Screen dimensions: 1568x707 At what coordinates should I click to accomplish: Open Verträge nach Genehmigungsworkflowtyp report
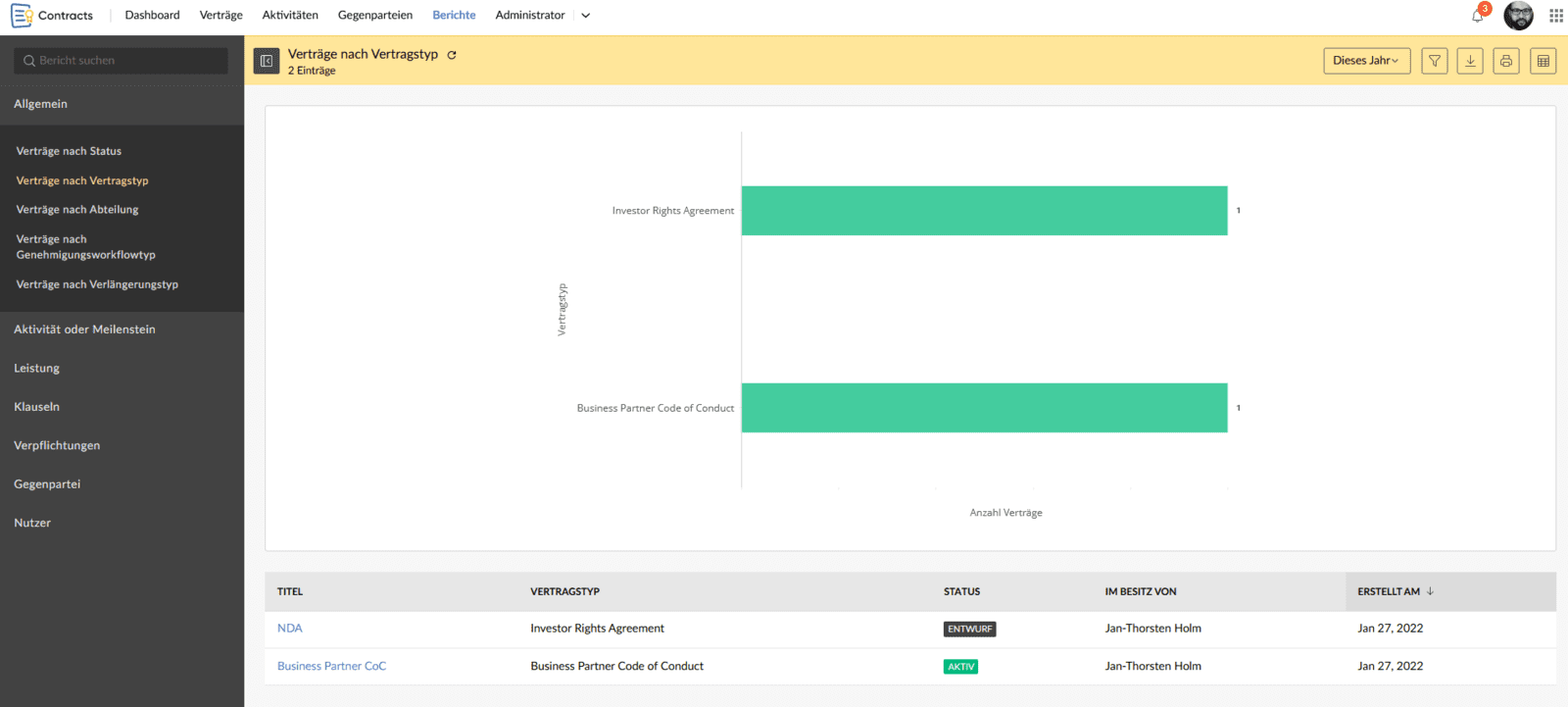pyautogui.click(x=86, y=247)
